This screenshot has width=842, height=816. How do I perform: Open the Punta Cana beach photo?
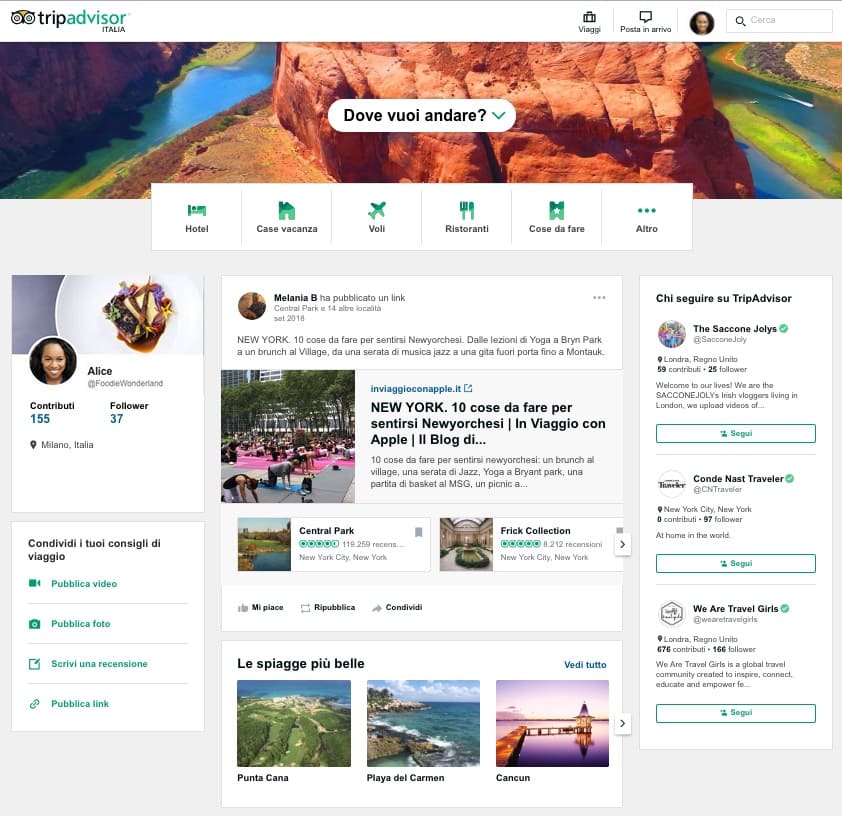point(294,724)
